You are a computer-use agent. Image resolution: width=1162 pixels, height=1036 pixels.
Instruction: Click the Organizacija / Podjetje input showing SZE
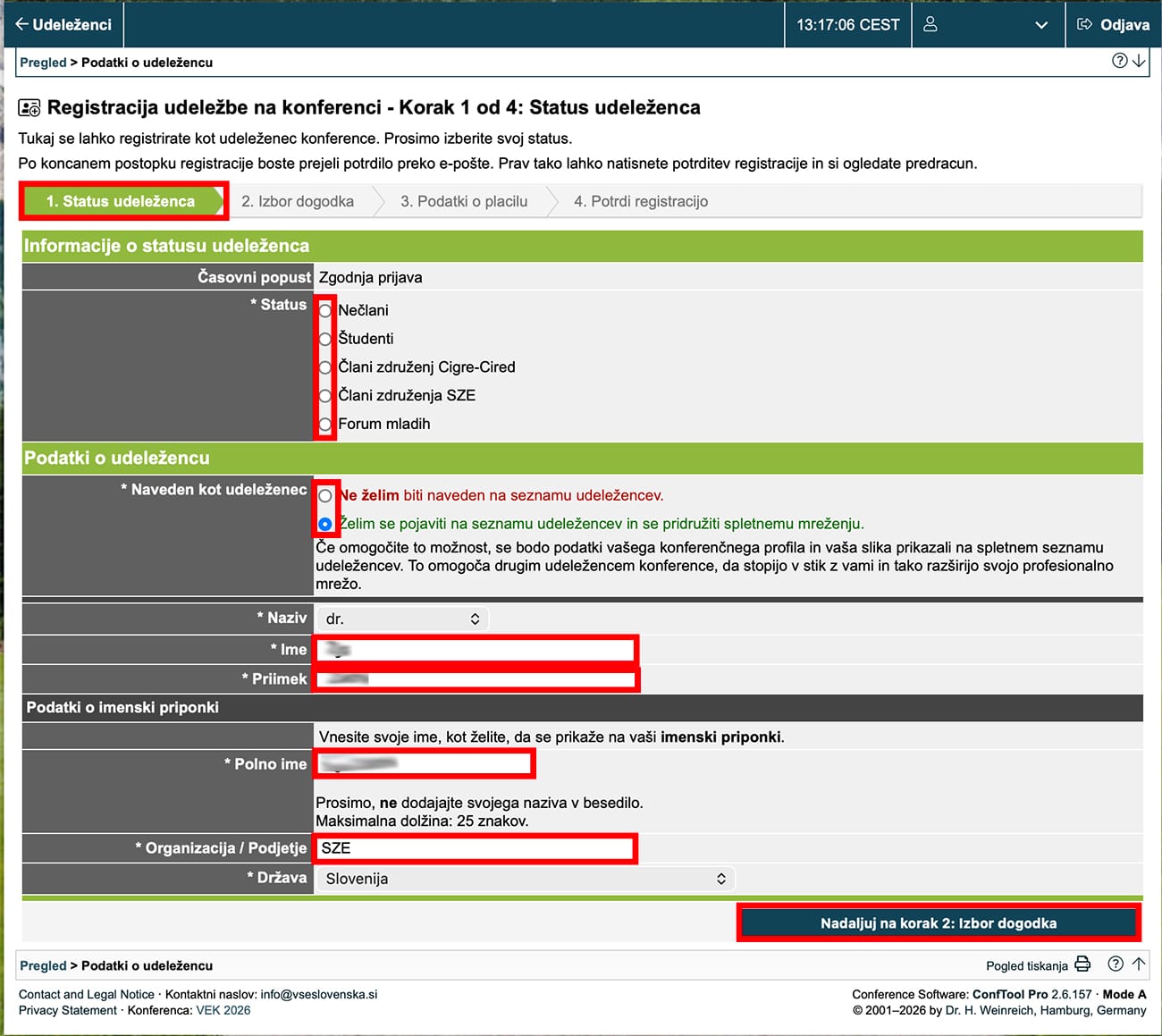[x=474, y=847]
